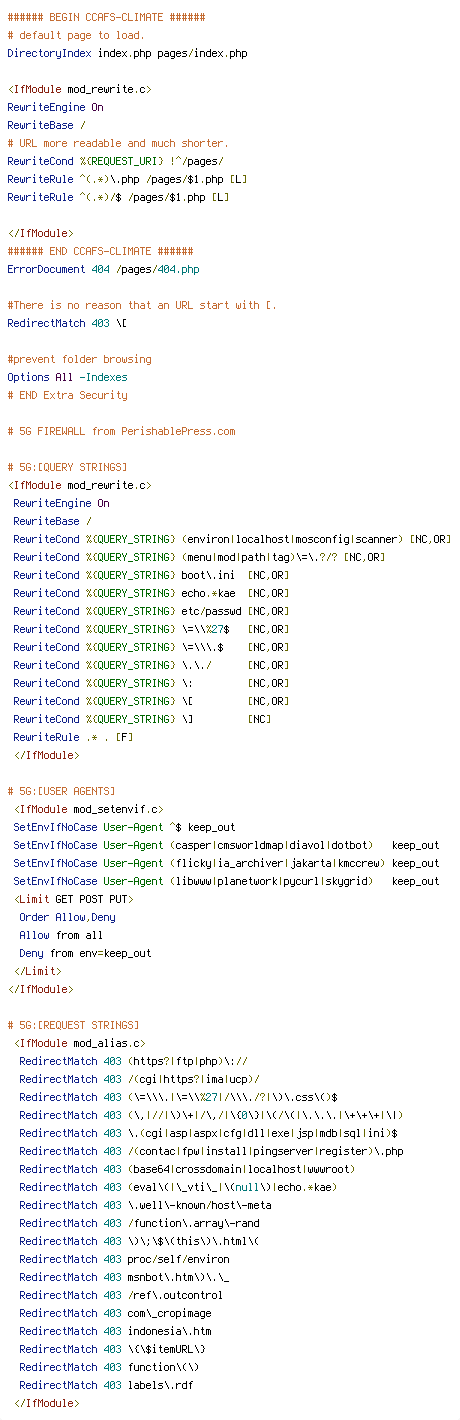Viewport: 460px width, 1420px height.
Task: Click the 'Allow from all' line
Action: tap(61, 935)
